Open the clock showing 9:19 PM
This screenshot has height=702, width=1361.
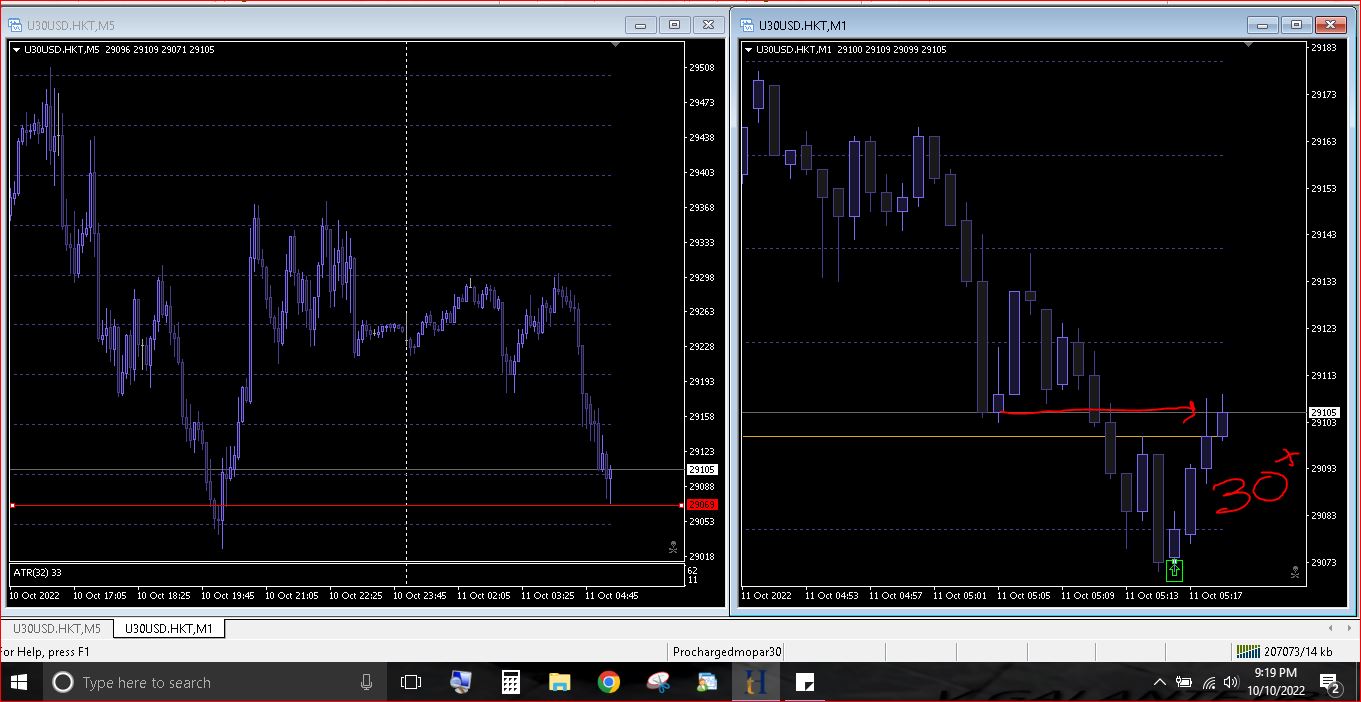pyautogui.click(x=1275, y=682)
